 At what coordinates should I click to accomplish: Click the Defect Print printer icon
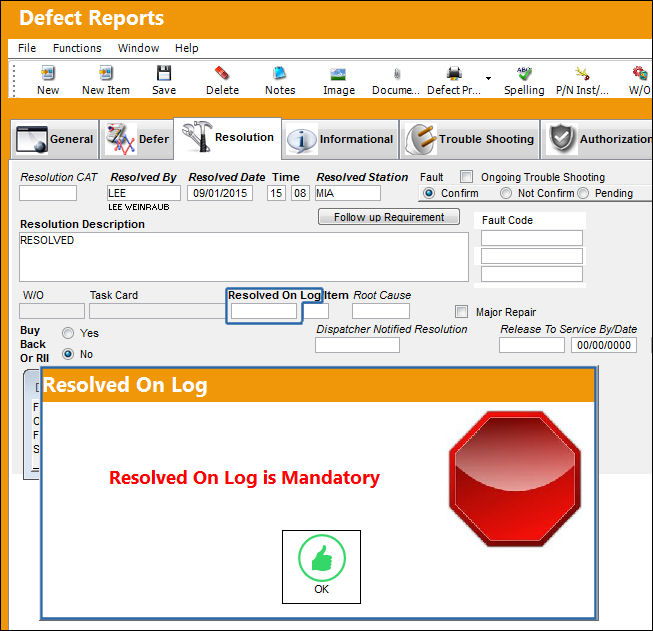[x=454, y=74]
